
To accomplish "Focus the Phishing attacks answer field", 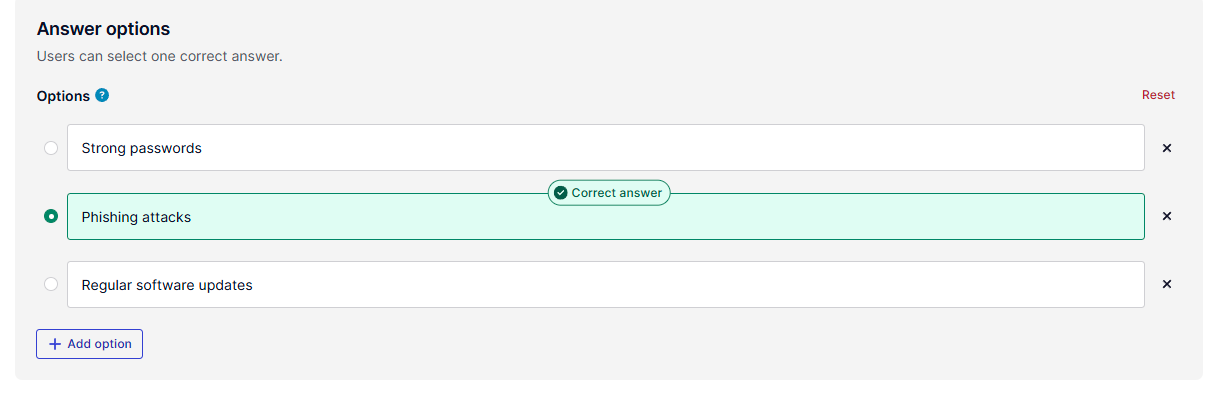I will point(606,216).
